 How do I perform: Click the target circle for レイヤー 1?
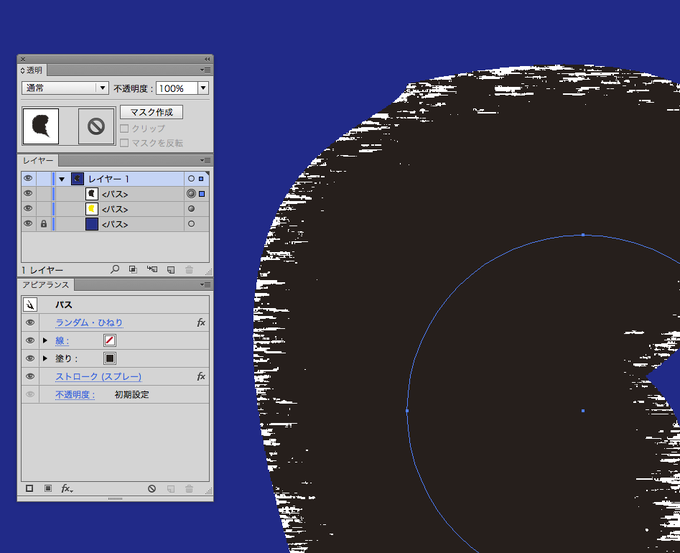pyautogui.click(x=191, y=179)
